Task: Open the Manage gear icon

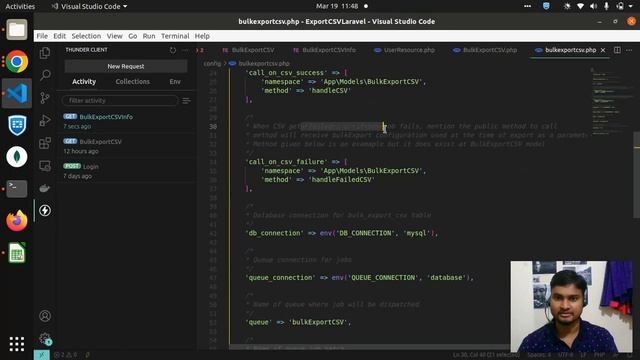Action: [x=45, y=338]
